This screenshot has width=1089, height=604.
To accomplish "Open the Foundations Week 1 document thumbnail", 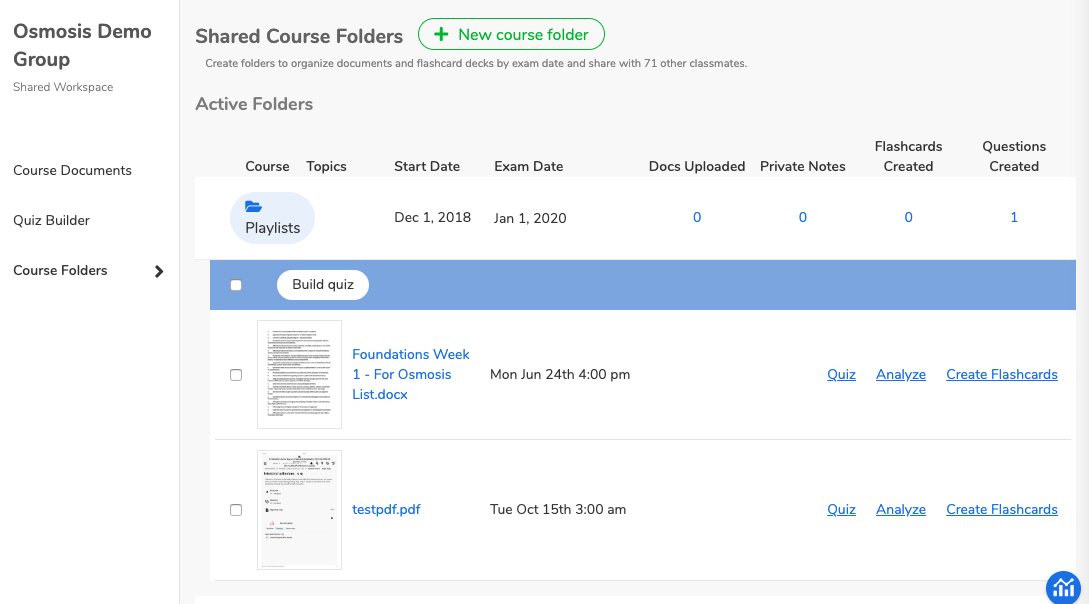I will click(x=299, y=374).
